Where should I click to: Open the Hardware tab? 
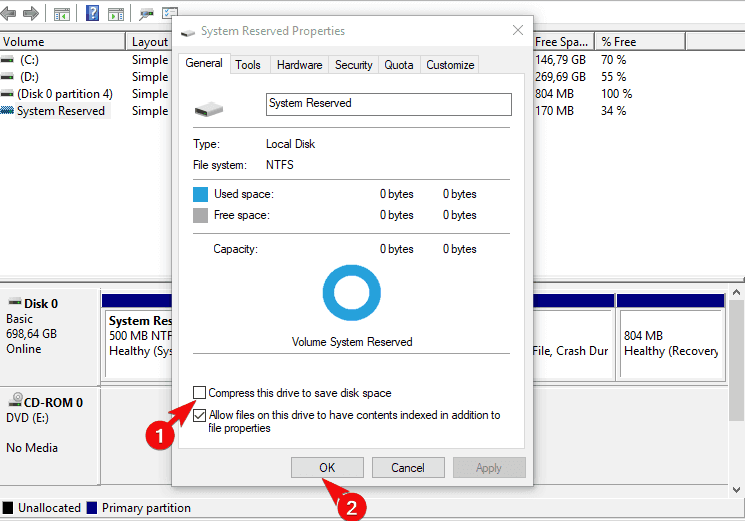tap(299, 65)
